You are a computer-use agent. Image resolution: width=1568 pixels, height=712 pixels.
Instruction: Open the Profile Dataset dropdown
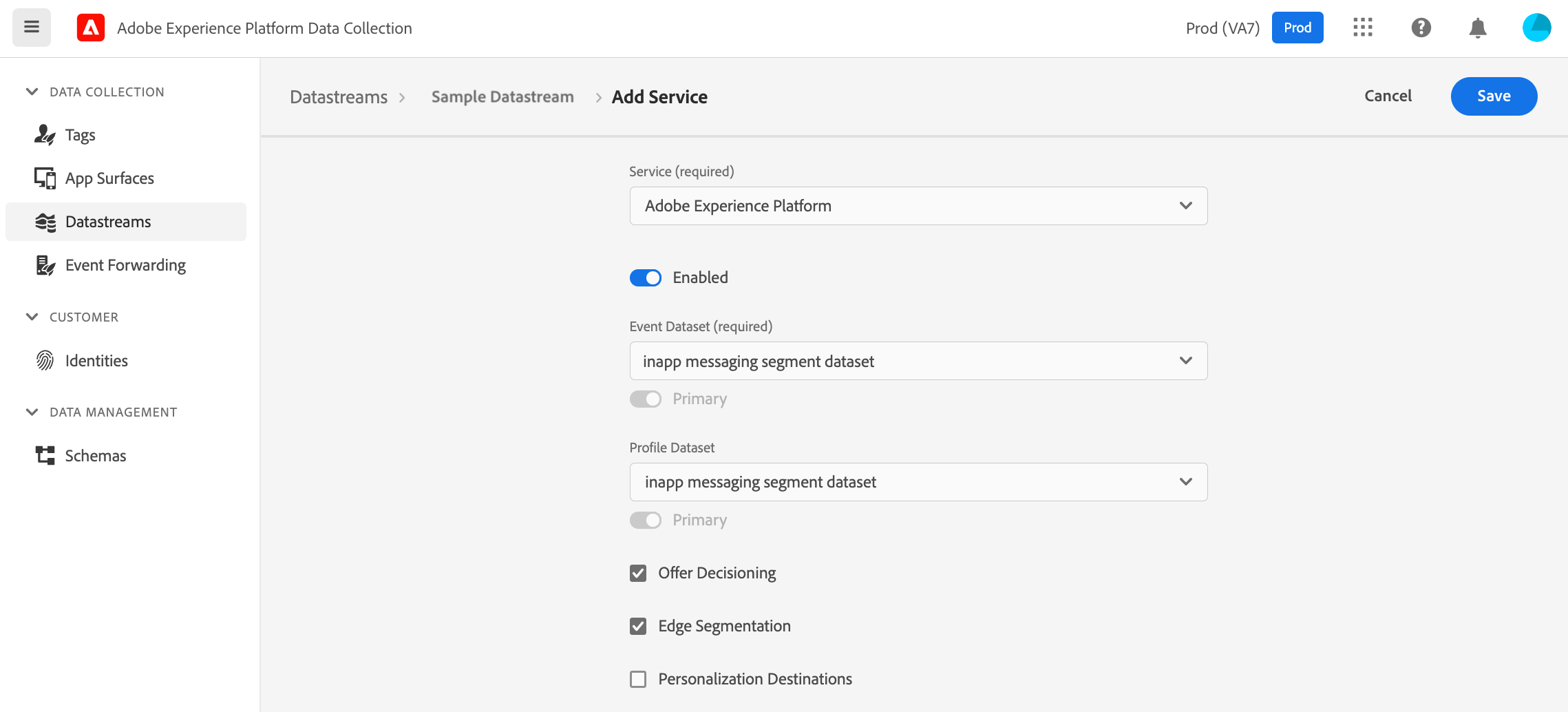(918, 482)
